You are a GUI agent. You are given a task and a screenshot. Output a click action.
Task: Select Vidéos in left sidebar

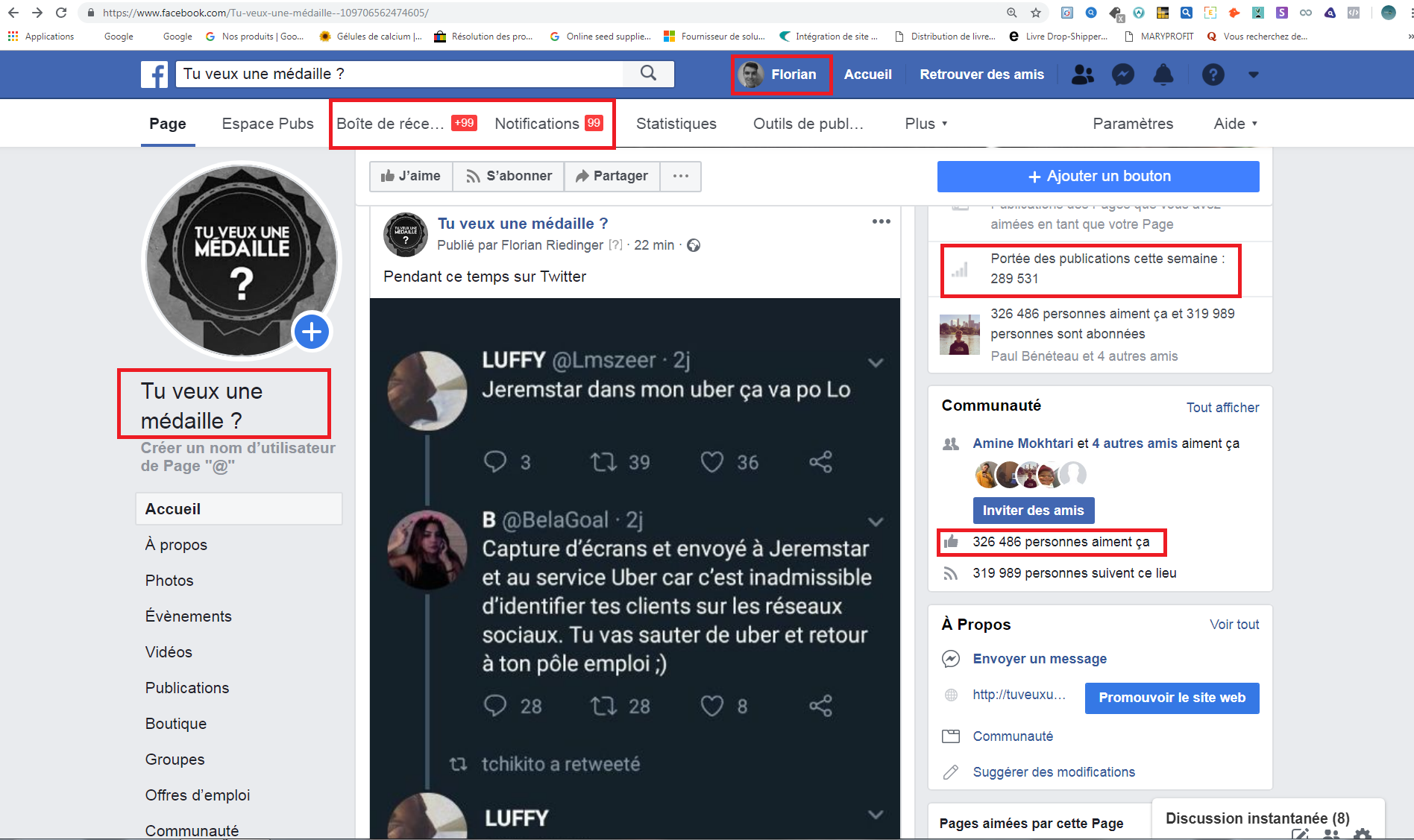[x=169, y=652]
